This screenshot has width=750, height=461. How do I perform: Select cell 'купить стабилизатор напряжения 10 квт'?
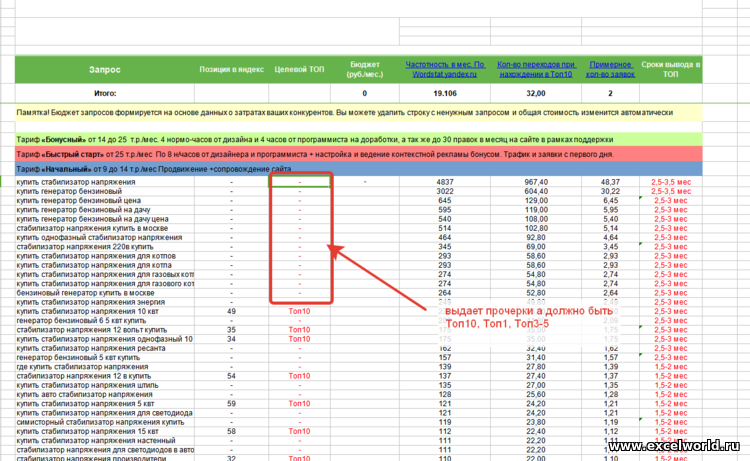click(105, 311)
